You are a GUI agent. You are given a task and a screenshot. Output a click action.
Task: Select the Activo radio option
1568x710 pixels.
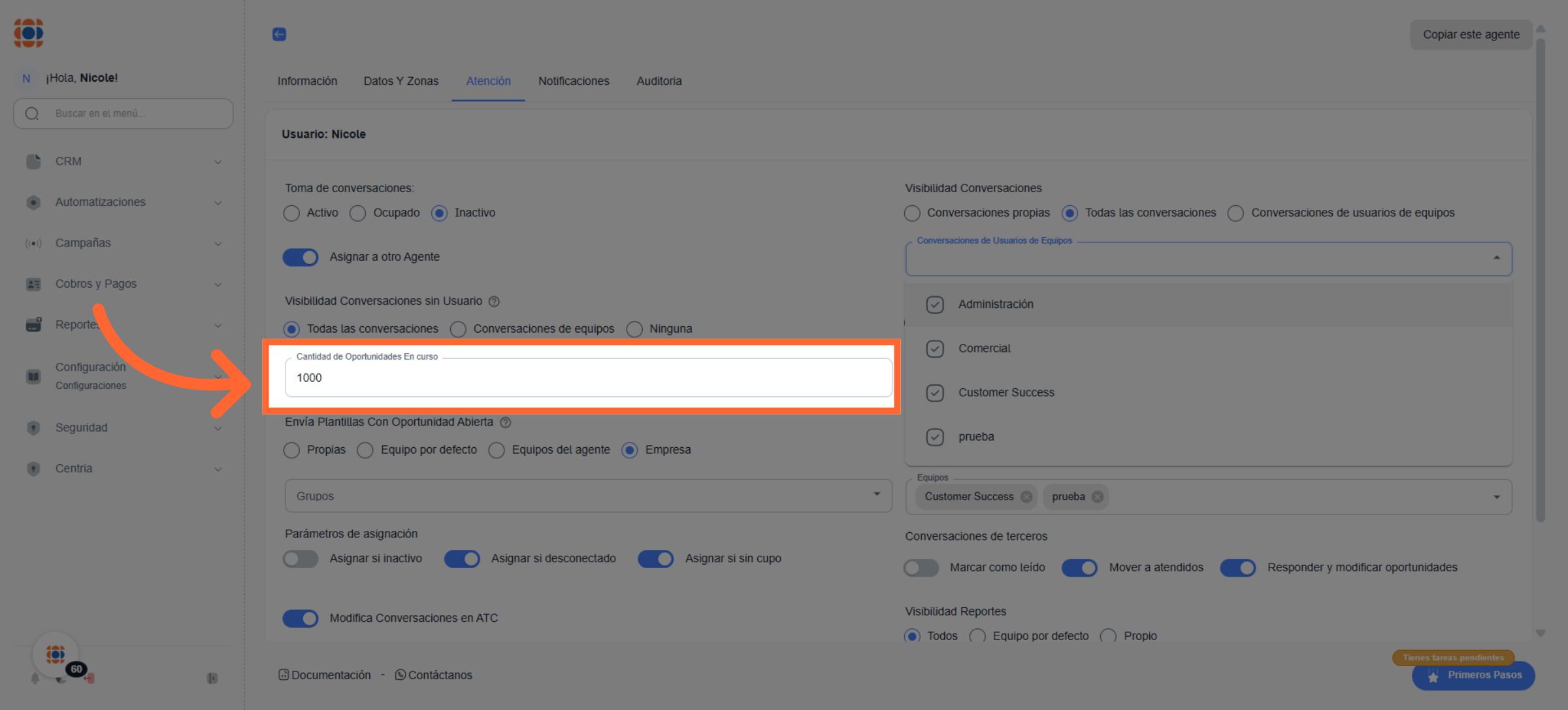coord(291,214)
